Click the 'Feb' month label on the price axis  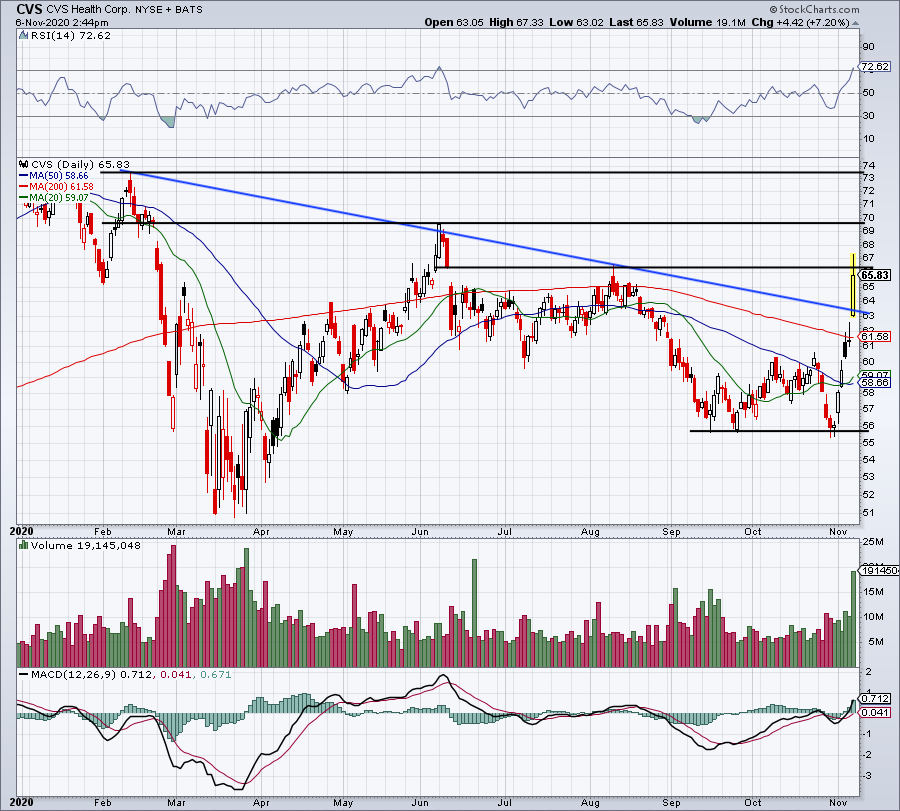(103, 531)
